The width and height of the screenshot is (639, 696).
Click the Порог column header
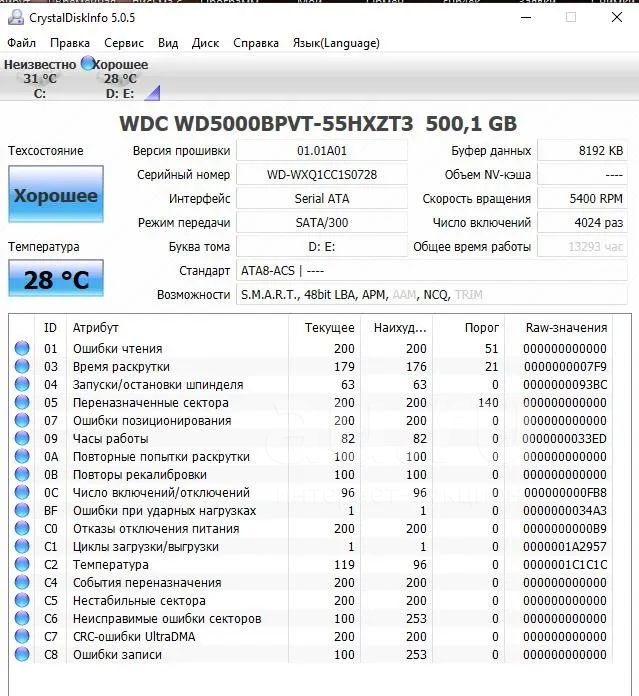tap(469, 328)
